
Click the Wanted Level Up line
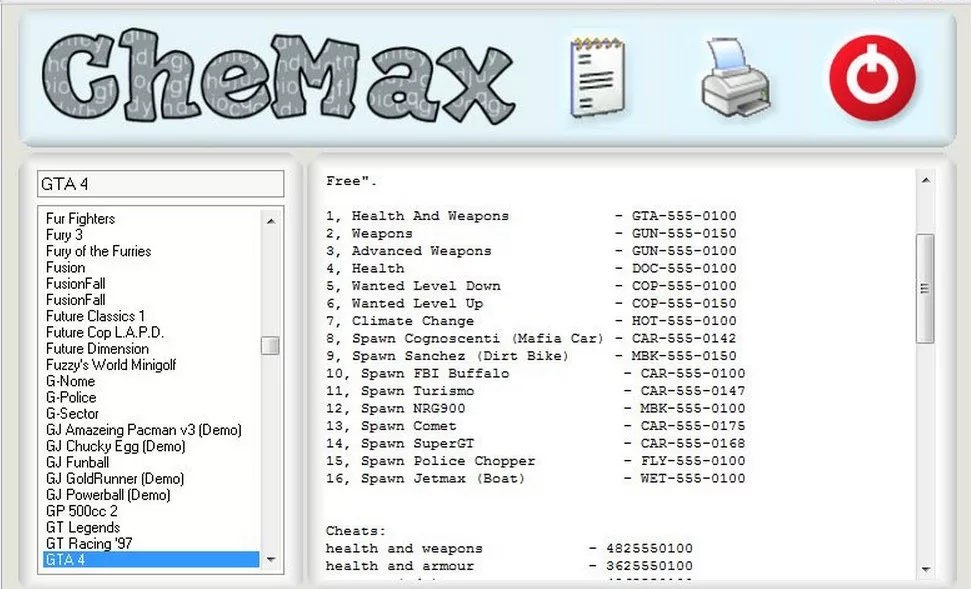click(531, 303)
